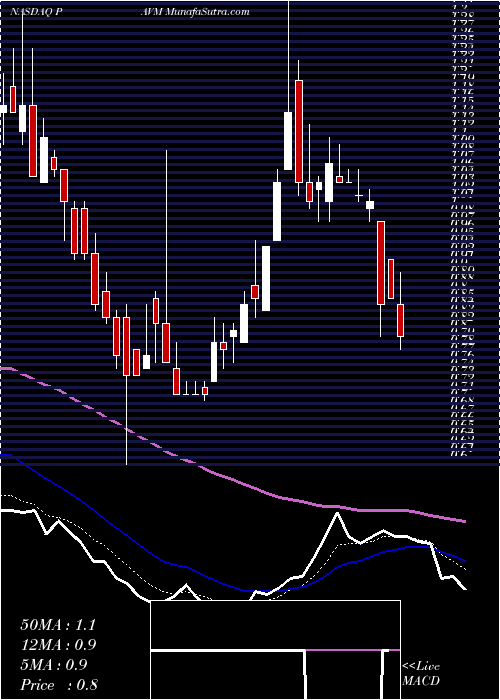The height and width of the screenshot is (700, 500).
Task: Click the 50MA : 1.1 value
Action: point(58,625)
